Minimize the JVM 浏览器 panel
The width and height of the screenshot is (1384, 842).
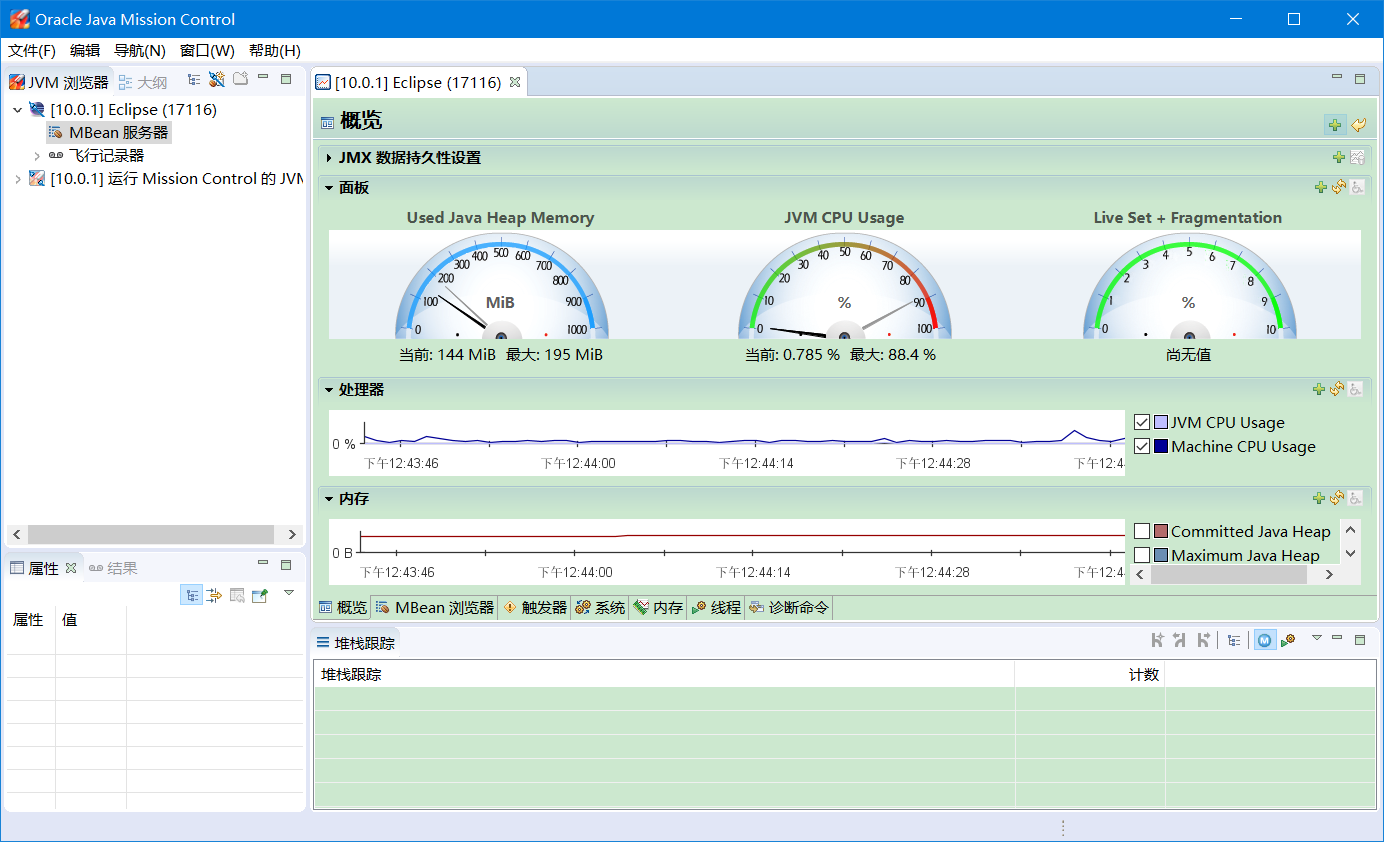pyautogui.click(x=263, y=77)
